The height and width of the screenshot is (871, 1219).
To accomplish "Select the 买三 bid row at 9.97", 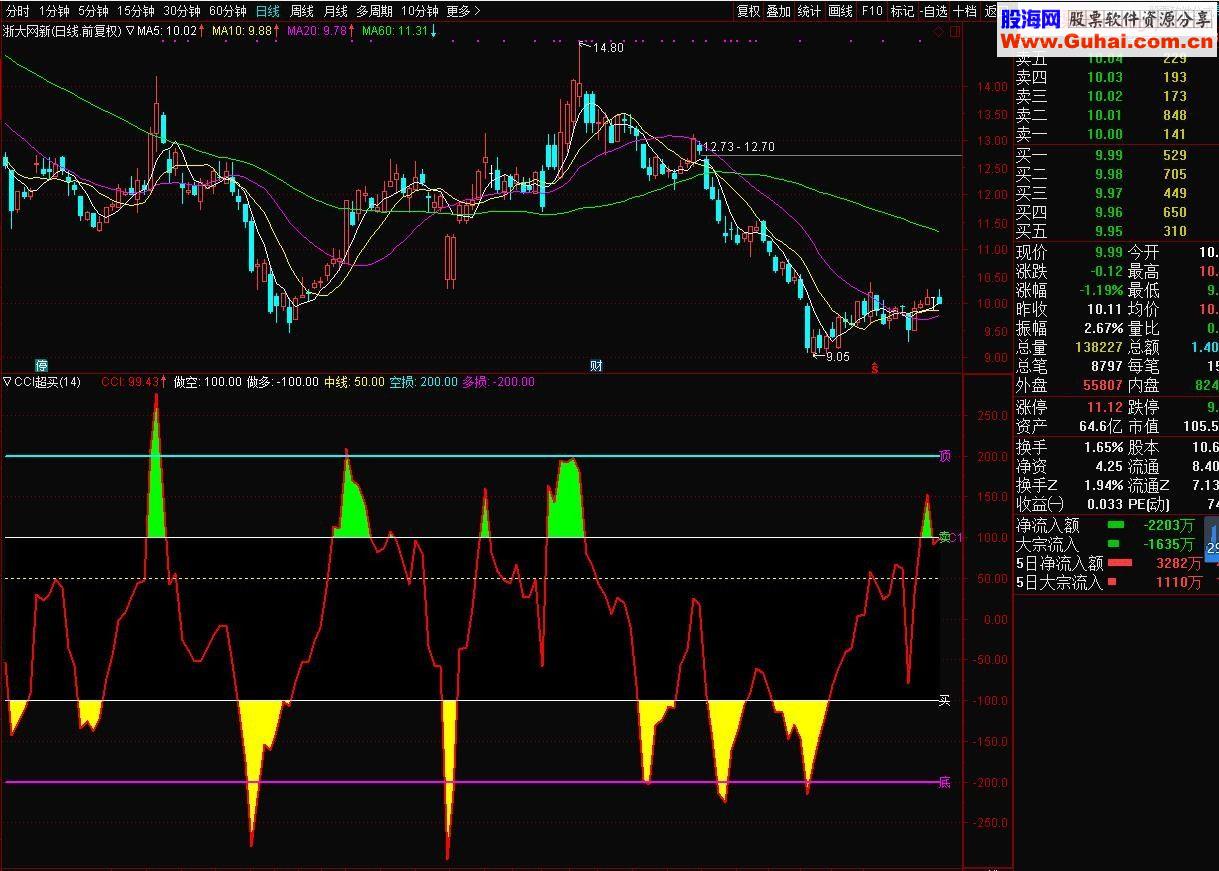I will point(1115,193).
